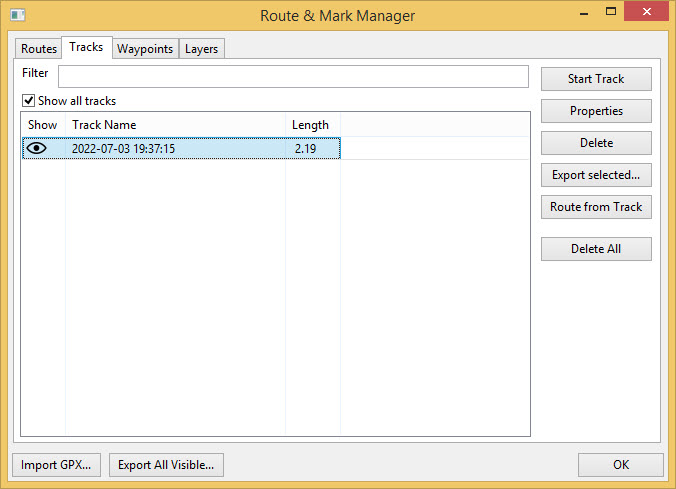676x489 pixels.
Task: Open track Properties
Action: click(x=596, y=111)
